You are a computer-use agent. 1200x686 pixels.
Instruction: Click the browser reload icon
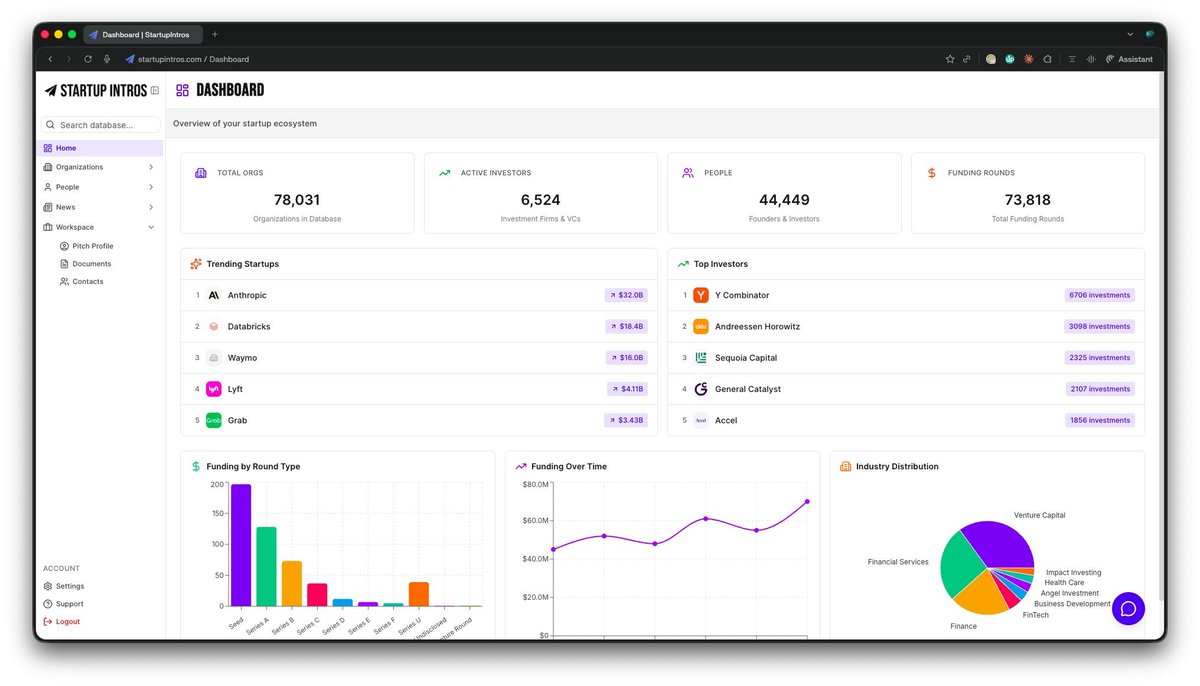pos(88,59)
